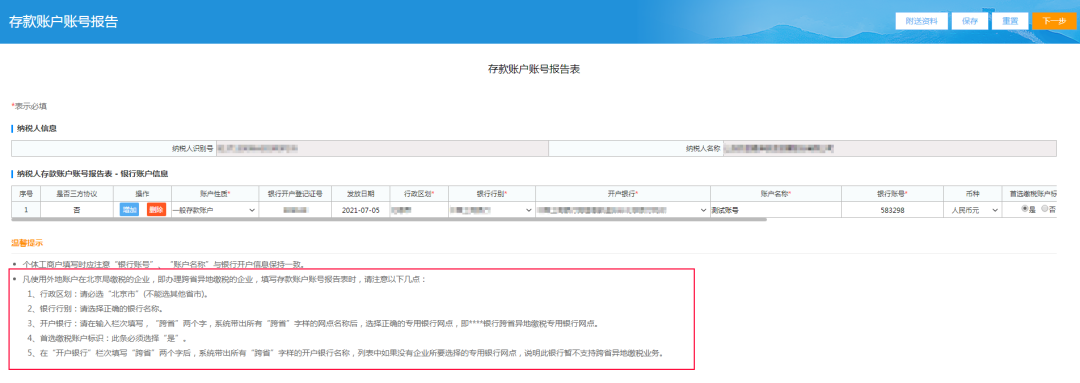This screenshot has height=383, width=1080.
Task: Click the 附送资料 button
Action: click(x=922, y=21)
